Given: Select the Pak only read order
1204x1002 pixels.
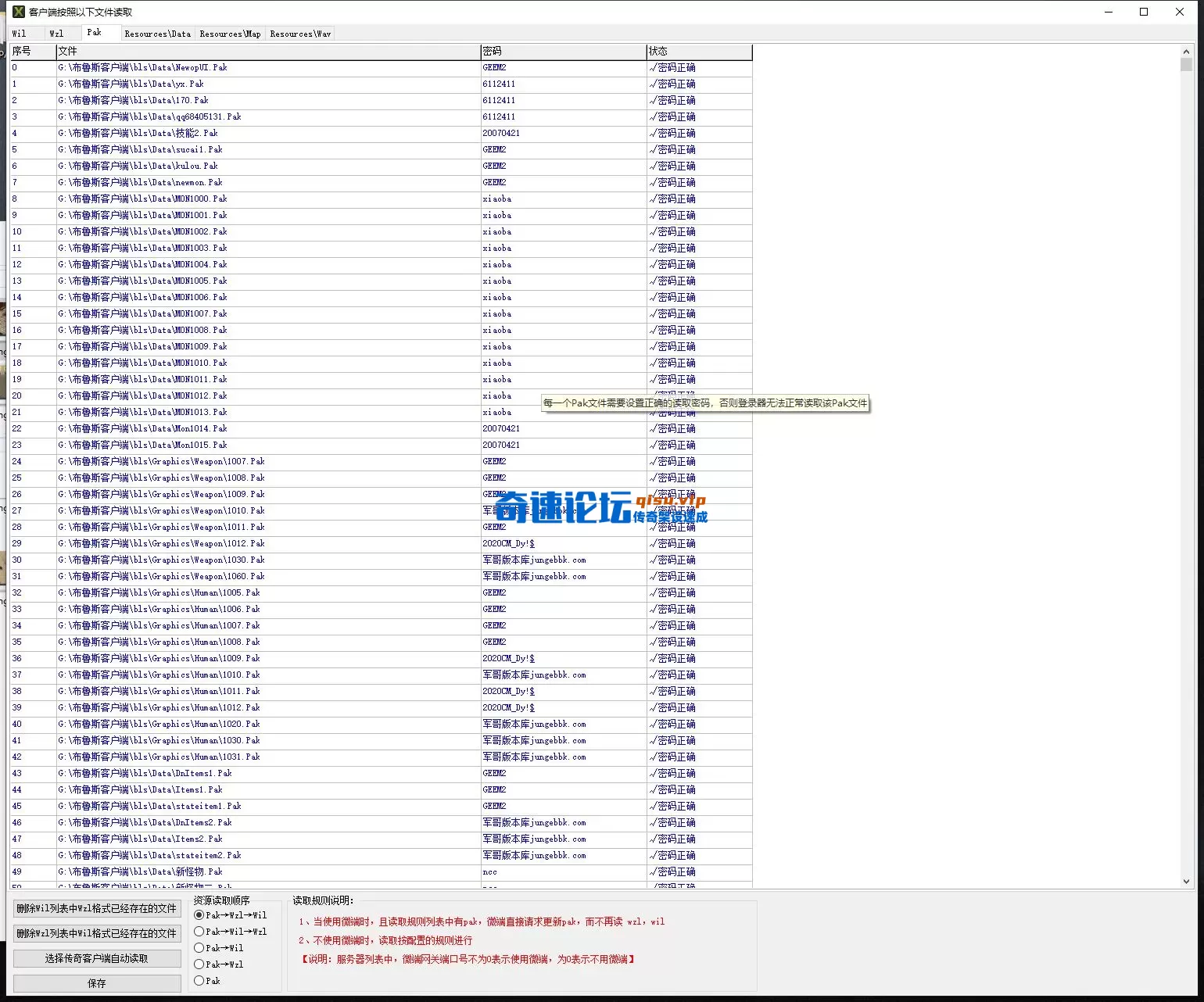Looking at the screenshot, I should tap(199, 981).
